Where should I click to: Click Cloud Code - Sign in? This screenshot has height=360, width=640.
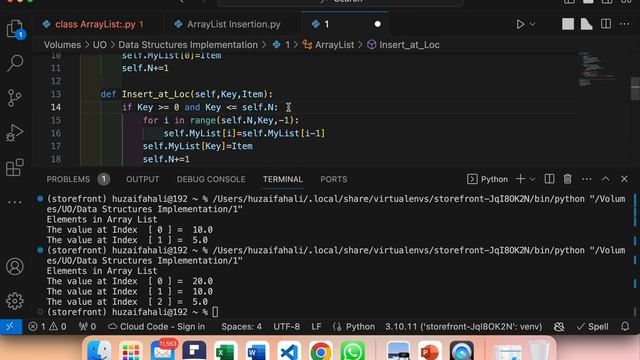(x=156, y=327)
